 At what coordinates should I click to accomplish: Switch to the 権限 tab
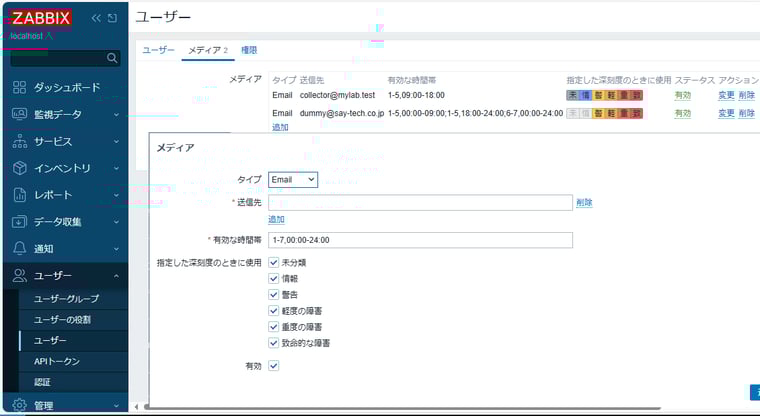click(x=249, y=50)
